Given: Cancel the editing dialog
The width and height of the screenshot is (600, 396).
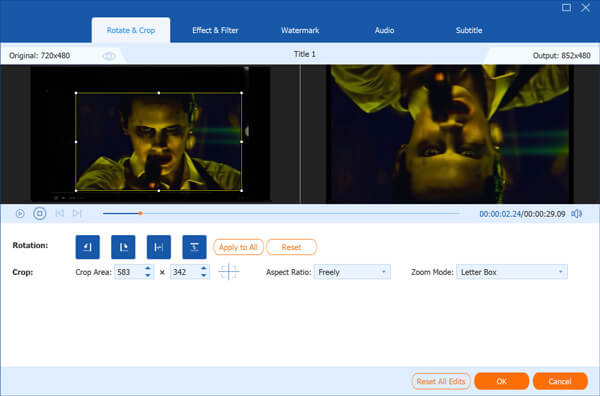Looking at the screenshot, I should pyautogui.click(x=560, y=381).
